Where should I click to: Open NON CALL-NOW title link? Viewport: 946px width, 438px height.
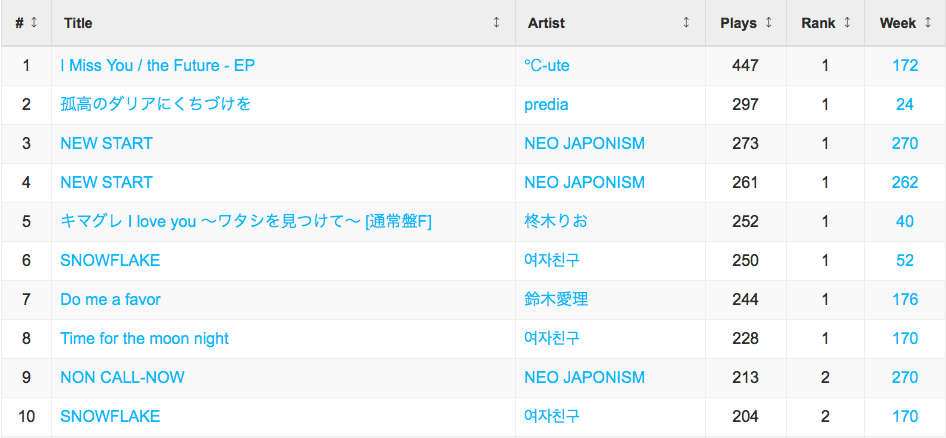point(122,378)
